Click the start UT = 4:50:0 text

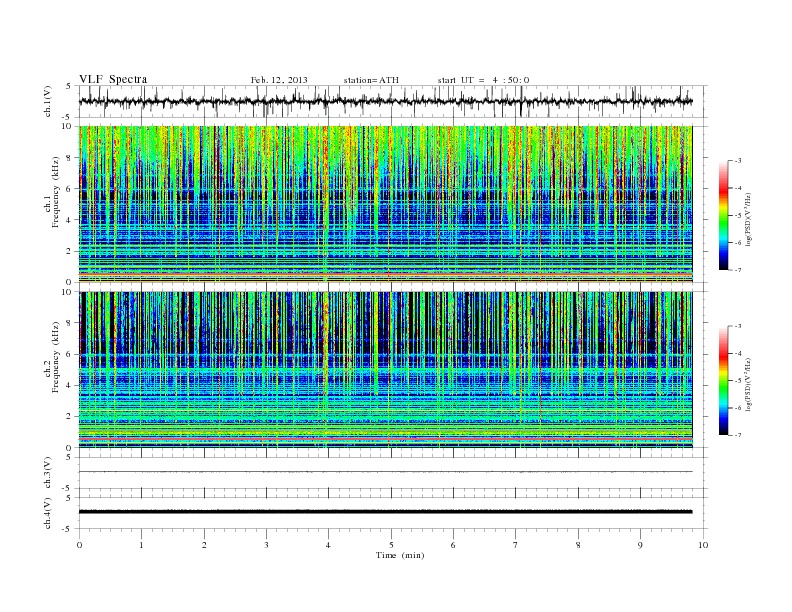tap(483, 80)
